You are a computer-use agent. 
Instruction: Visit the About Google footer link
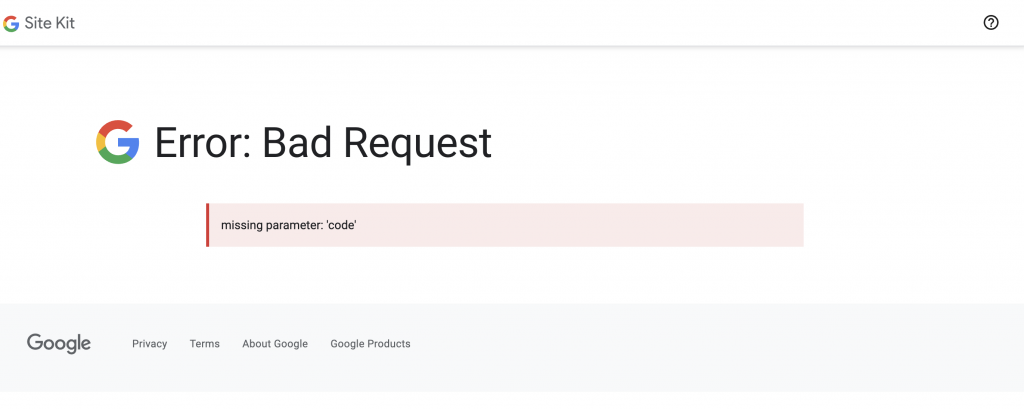275,344
